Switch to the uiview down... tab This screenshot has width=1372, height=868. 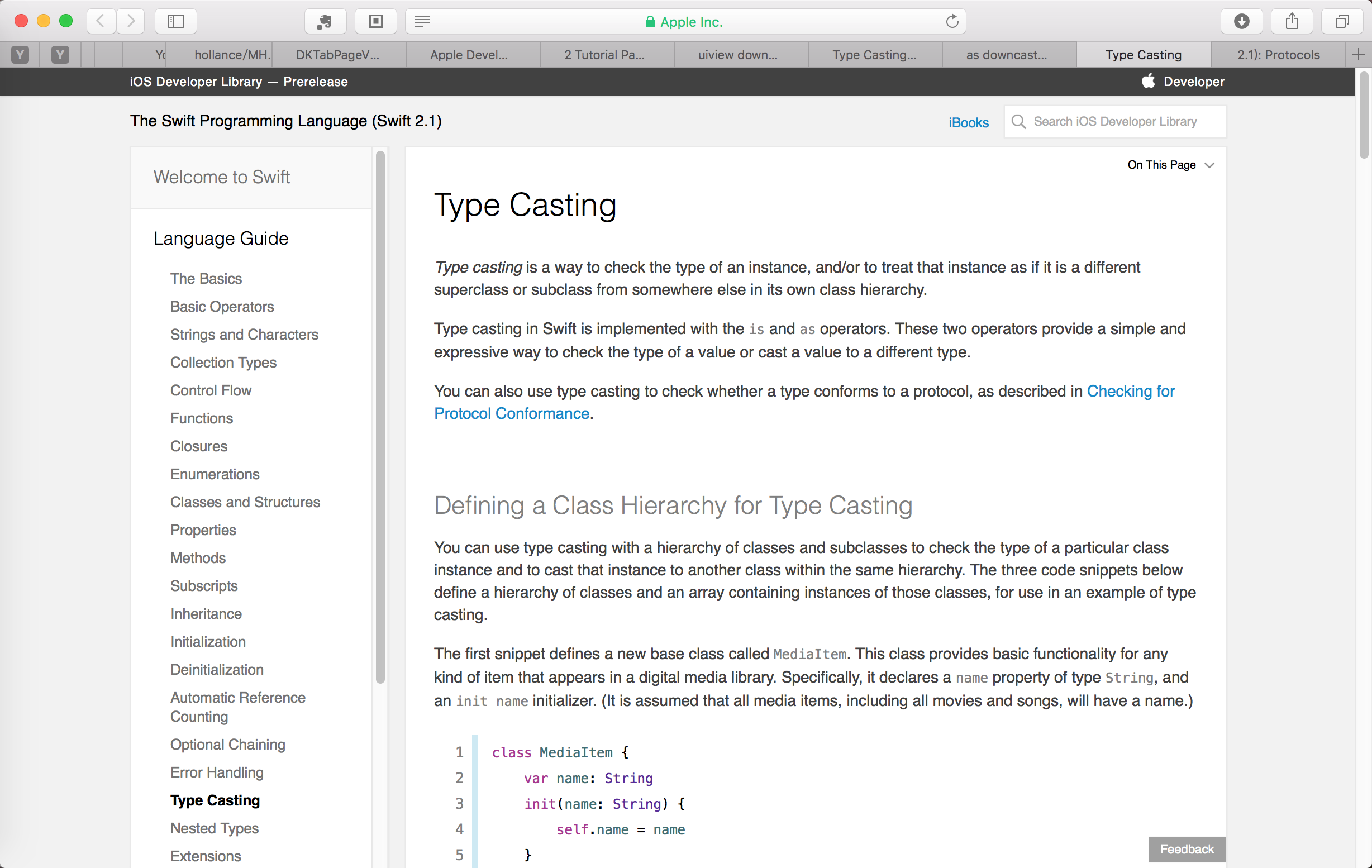(x=737, y=55)
